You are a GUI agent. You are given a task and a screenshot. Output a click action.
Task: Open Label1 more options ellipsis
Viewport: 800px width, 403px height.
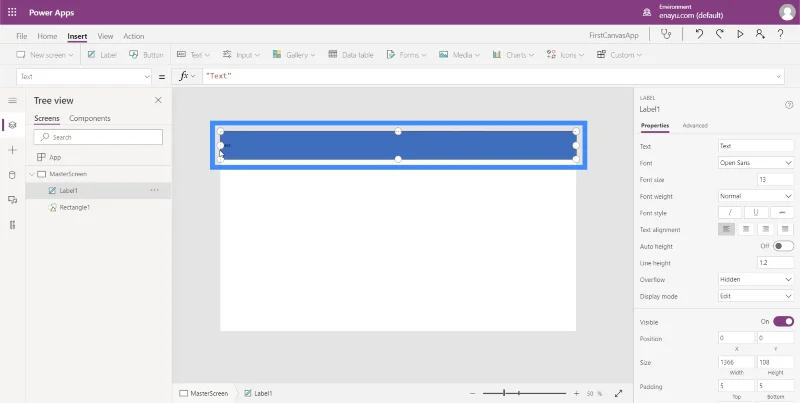coord(154,190)
